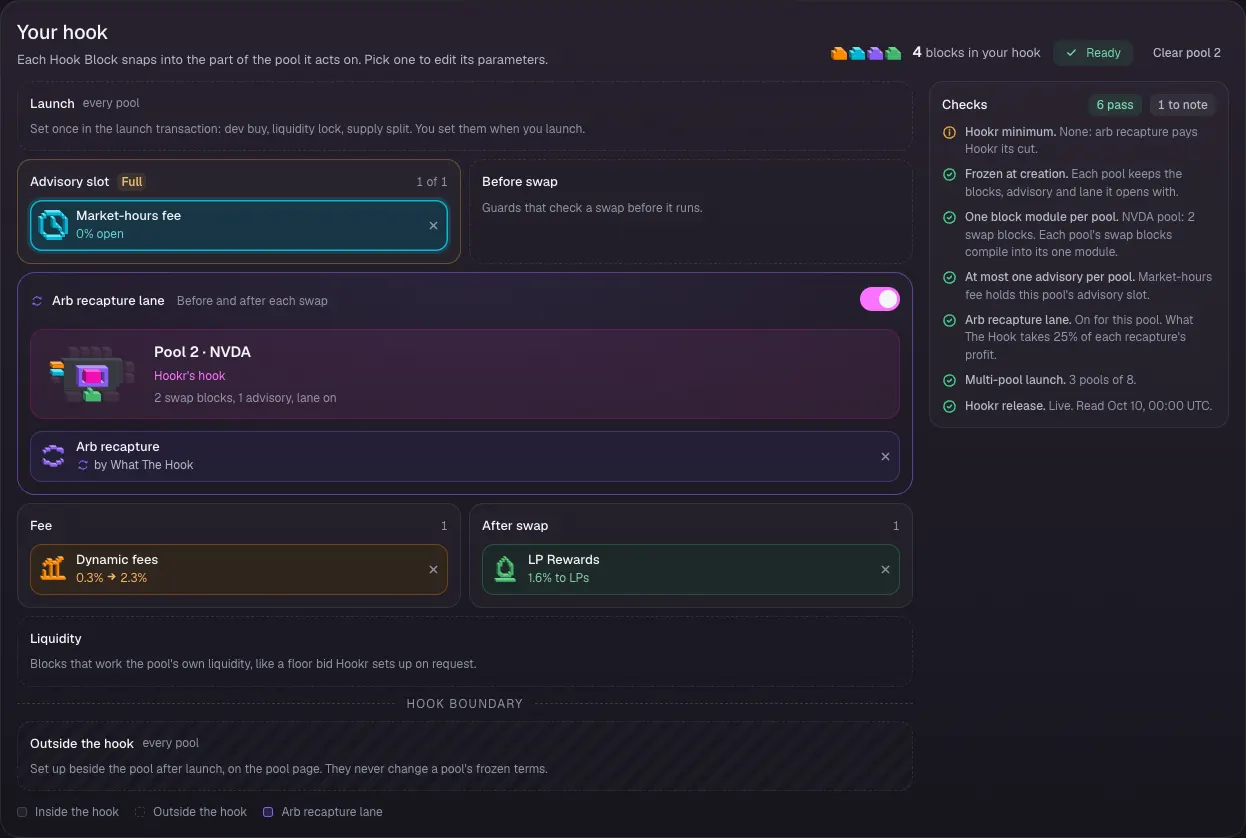This screenshot has width=1246, height=838.
Task: Open the '1 to note' badge
Action: (x=1182, y=105)
